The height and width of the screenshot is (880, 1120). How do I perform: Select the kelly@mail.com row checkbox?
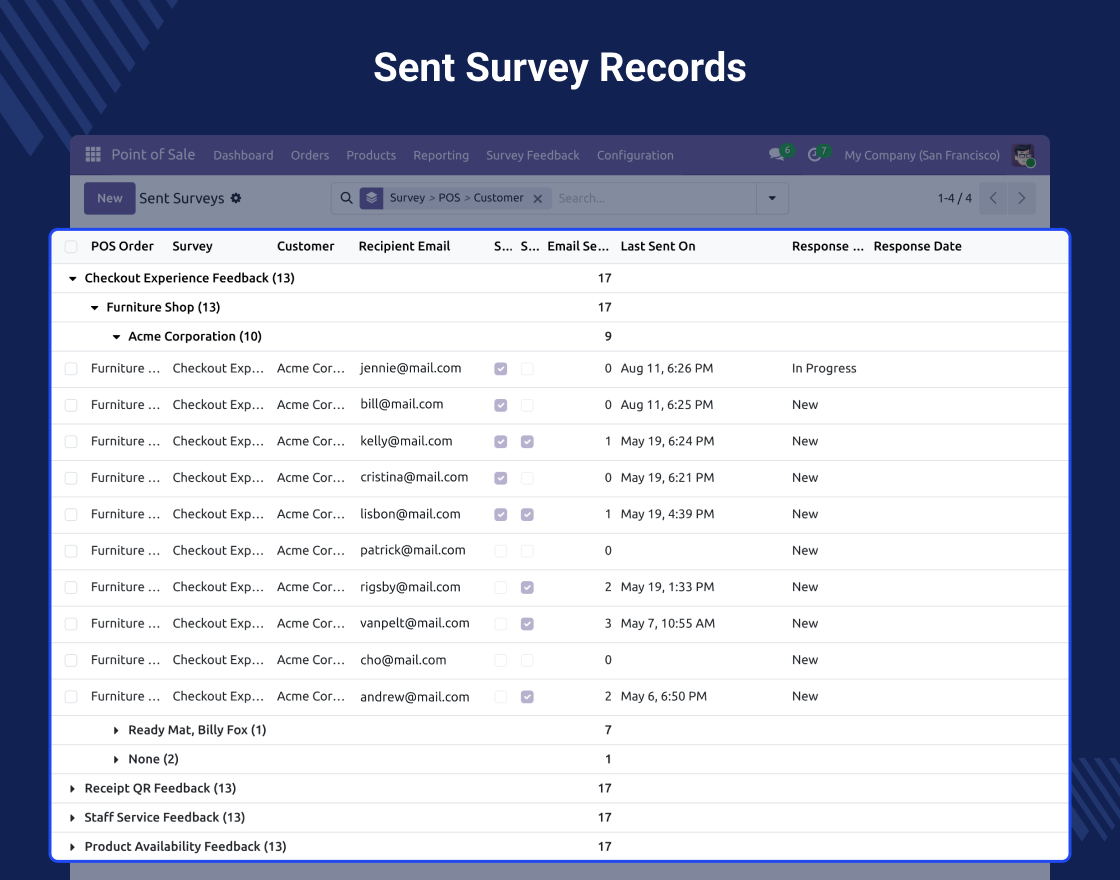pos(71,441)
